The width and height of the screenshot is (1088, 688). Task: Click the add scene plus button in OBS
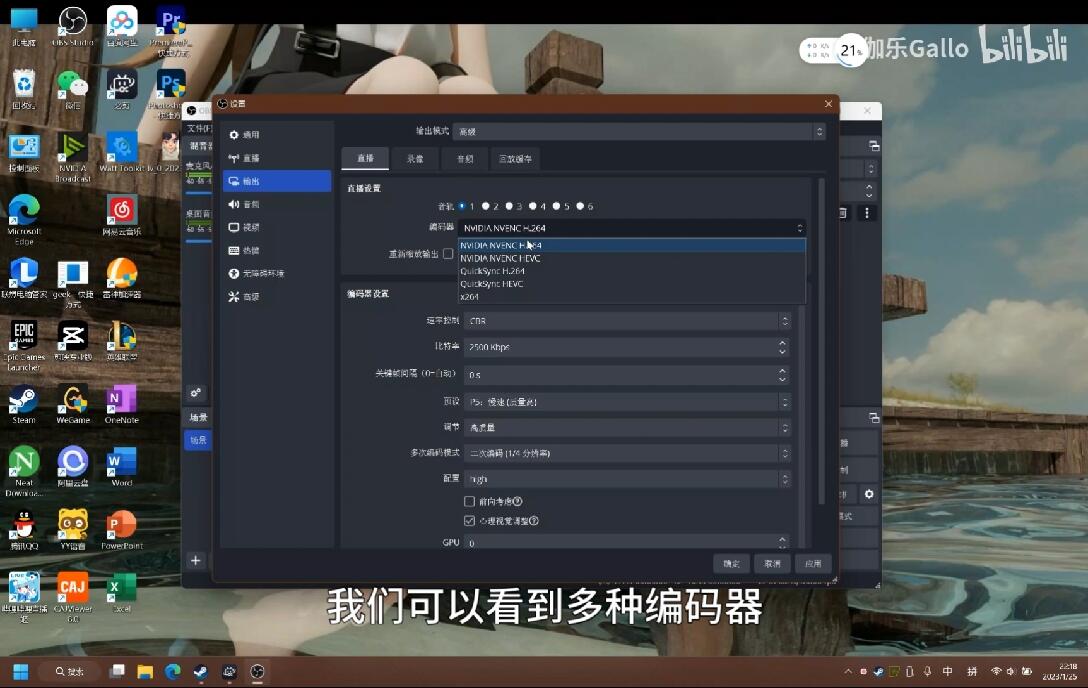coord(196,560)
